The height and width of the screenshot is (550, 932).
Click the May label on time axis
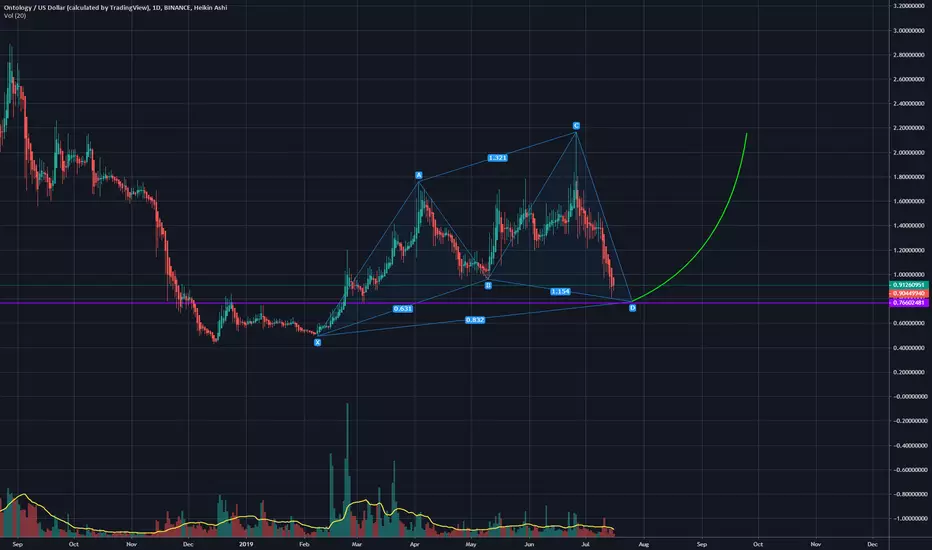pyautogui.click(x=471, y=544)
